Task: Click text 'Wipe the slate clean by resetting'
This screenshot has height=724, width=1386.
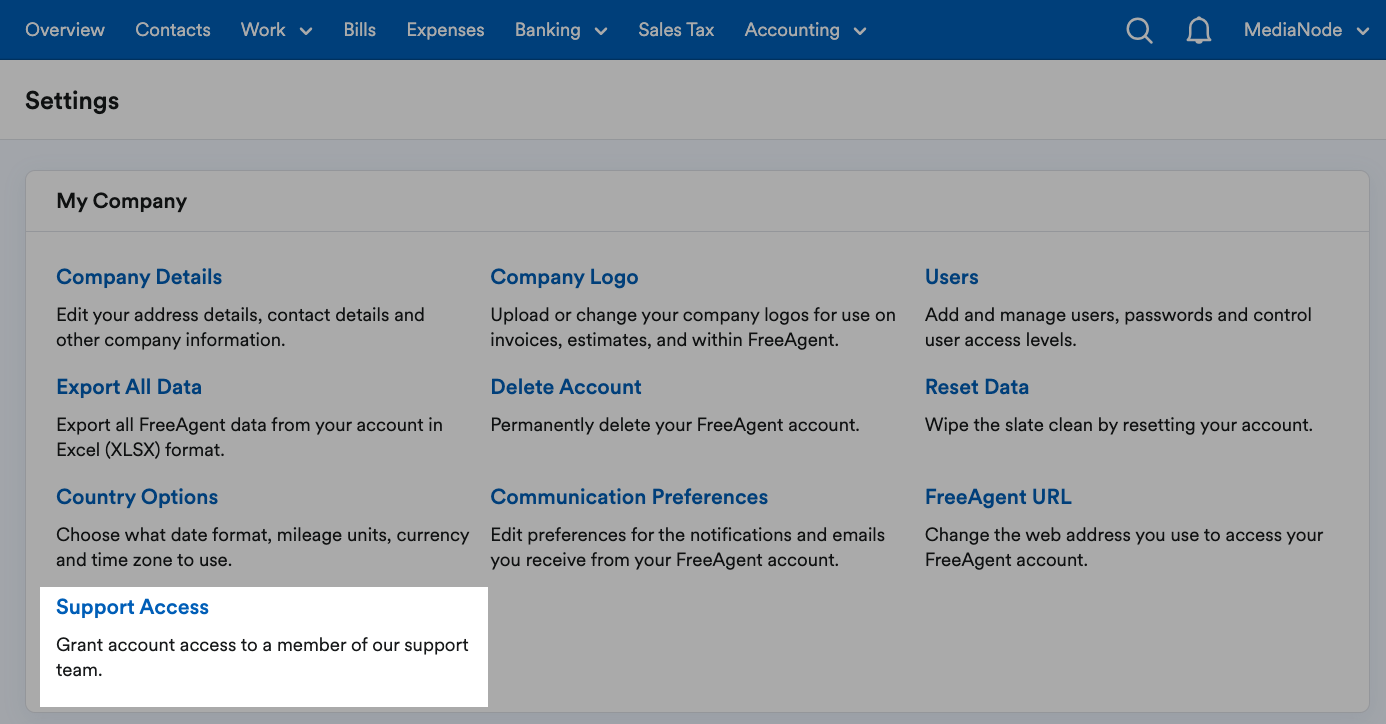Action: coord(1059,425)
